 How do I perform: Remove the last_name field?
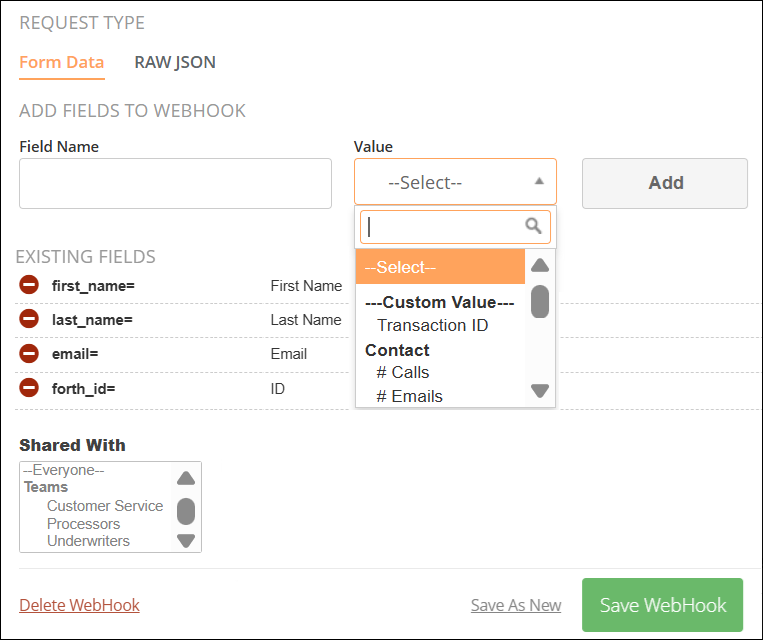[29, 319]
